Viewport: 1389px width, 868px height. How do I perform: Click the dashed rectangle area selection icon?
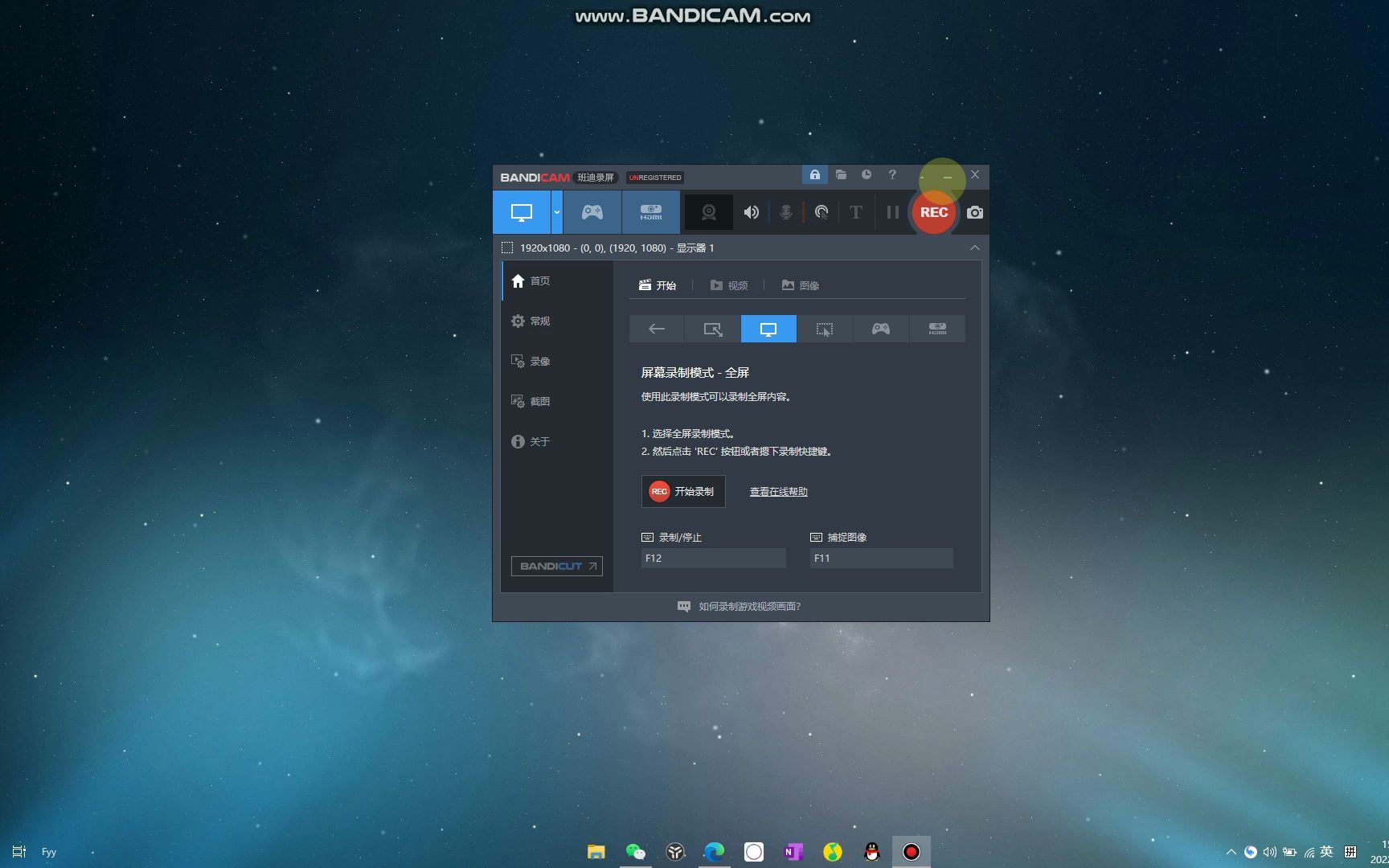[x=507, y=248]
